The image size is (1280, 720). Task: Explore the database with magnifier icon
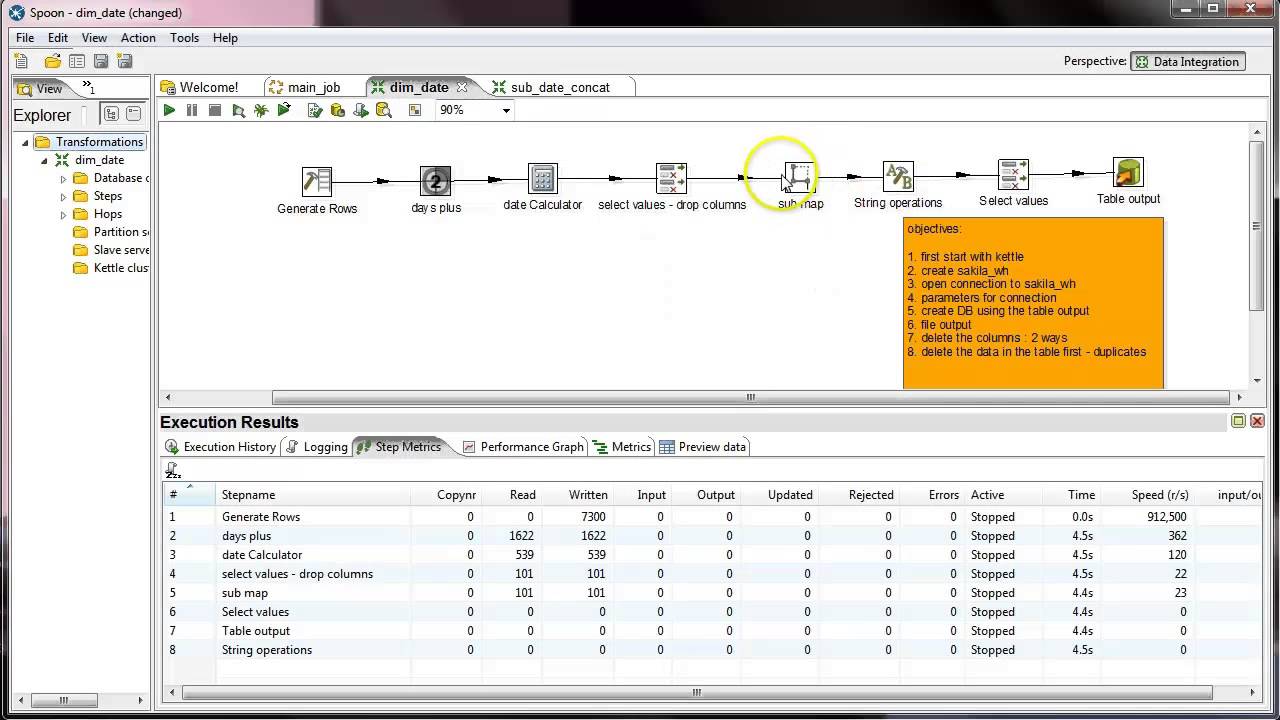click(384, 110)
